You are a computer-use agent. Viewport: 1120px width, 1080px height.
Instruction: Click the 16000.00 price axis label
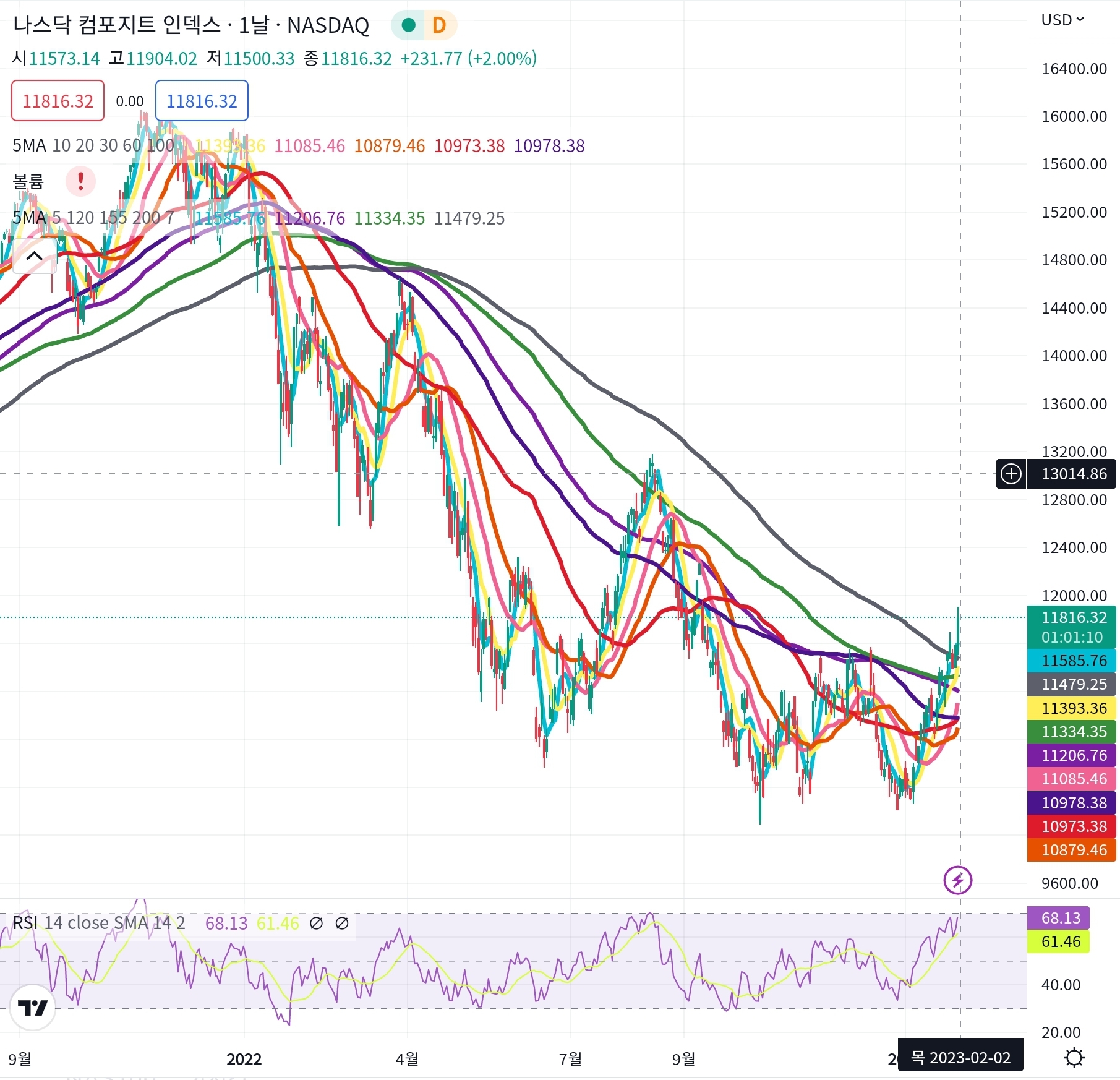[1074, 116]
